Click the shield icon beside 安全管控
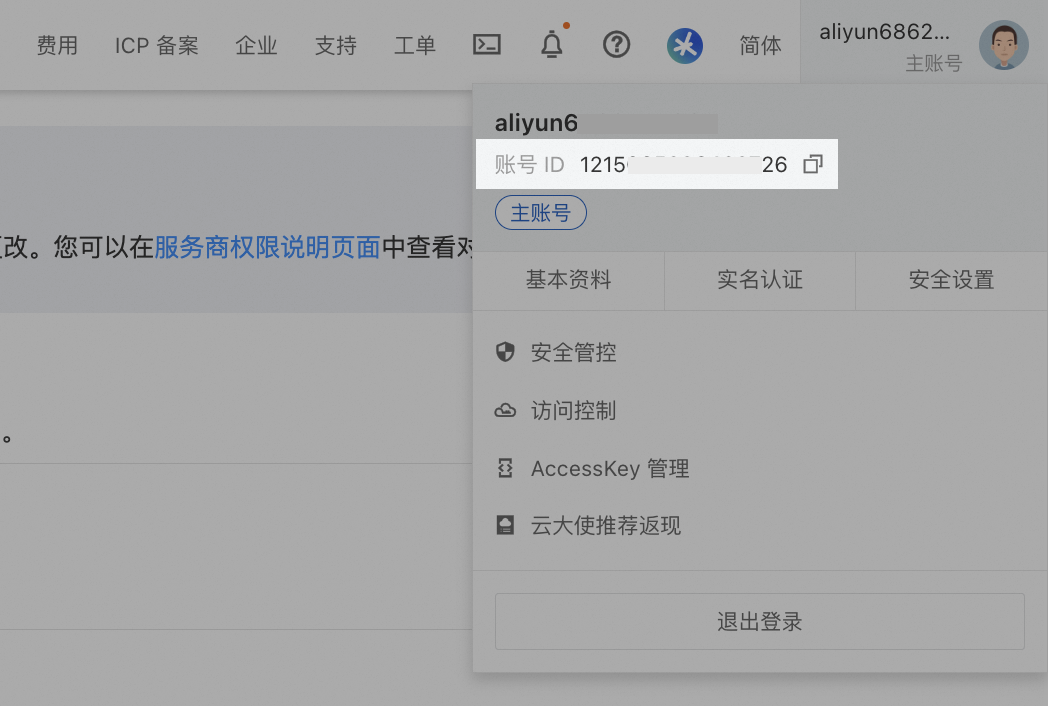 tap(505, 352)
